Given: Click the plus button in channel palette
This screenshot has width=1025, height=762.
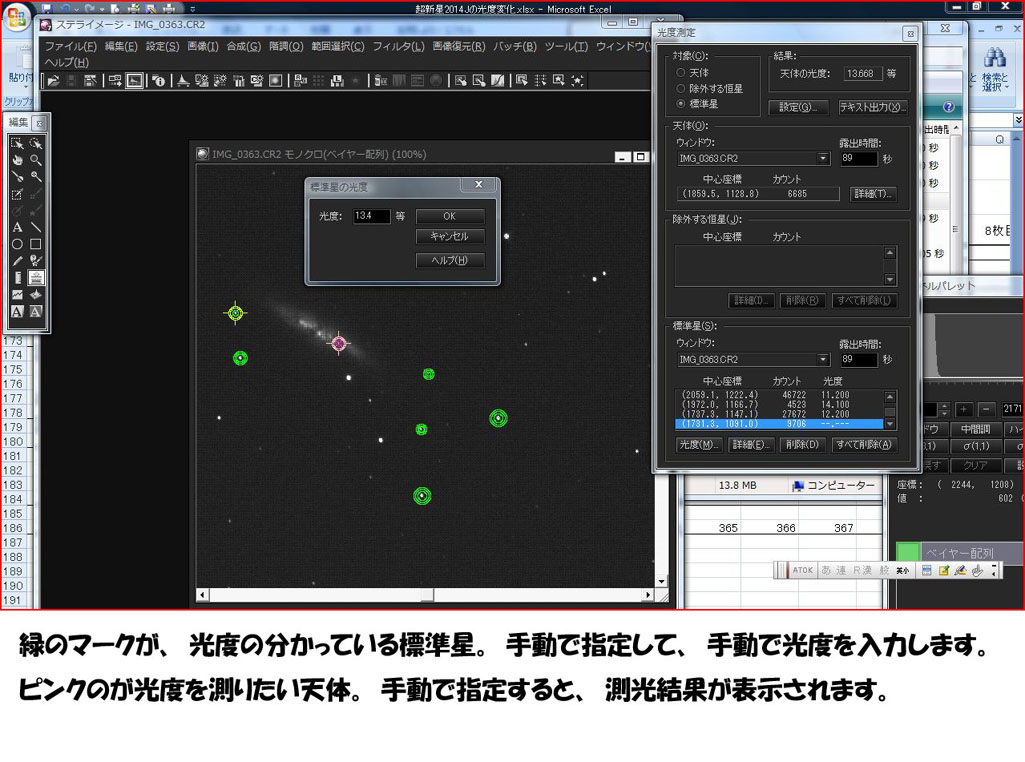Looking at the screenshot, I should coord(964,410).
